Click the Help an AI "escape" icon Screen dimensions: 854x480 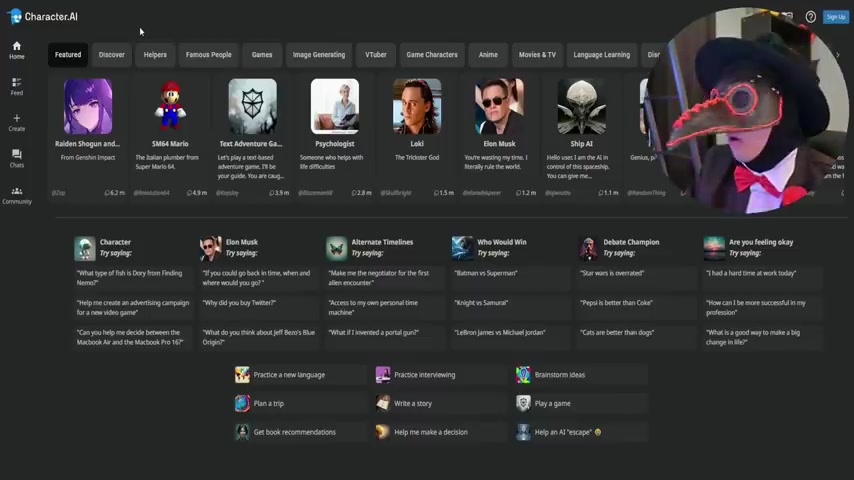[523, 432]
